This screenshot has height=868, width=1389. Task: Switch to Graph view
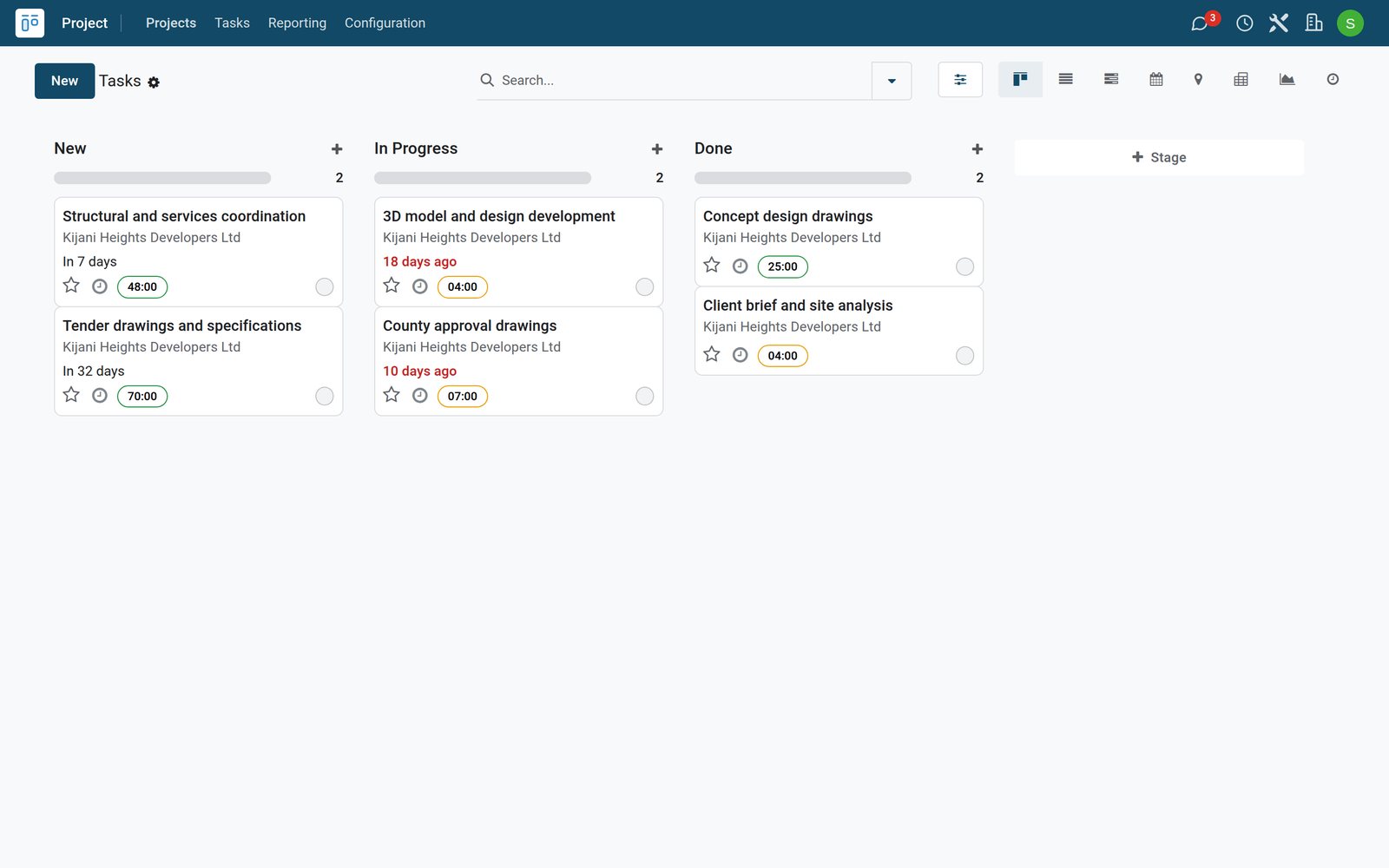click(1287, 80)
